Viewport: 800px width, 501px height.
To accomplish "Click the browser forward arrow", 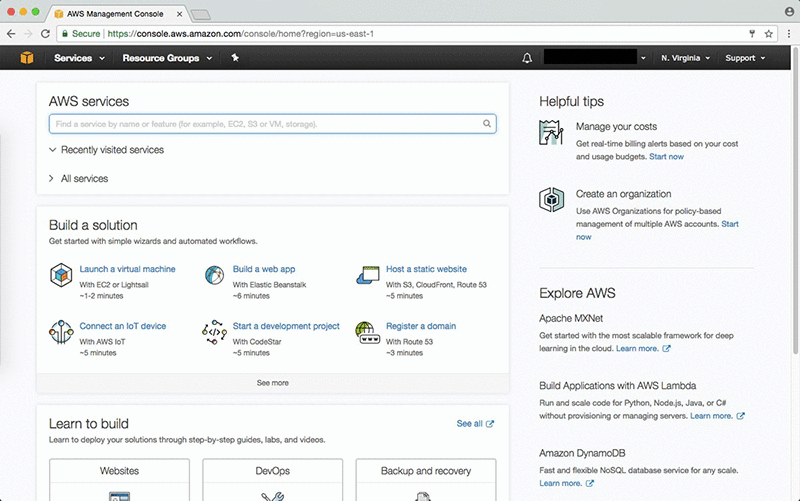I will point(29,34).
